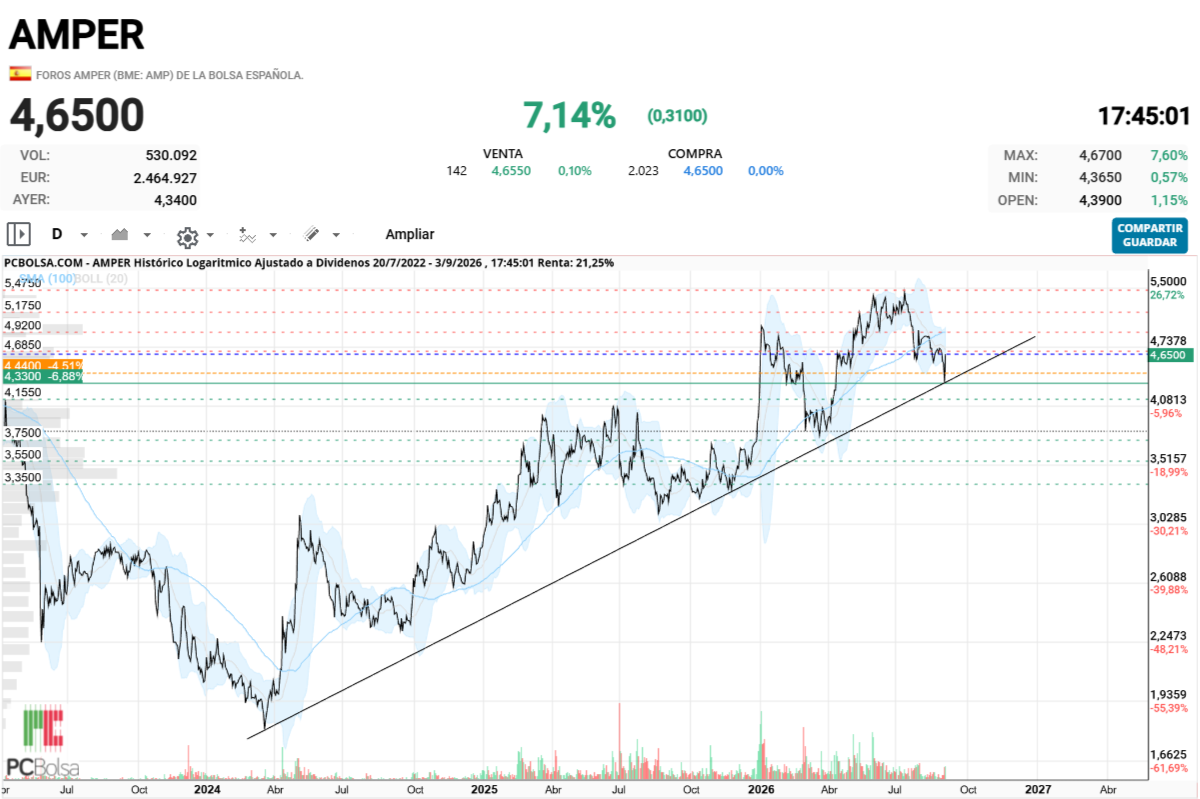Viewport: 1200px width, 799px height.
Task: Click the 3,7500 support level label
Action: [x=23, y=433]
